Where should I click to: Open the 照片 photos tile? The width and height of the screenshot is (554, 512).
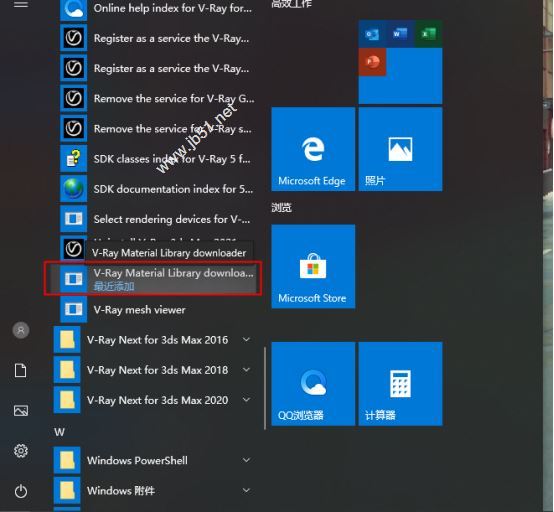(400, 149)
